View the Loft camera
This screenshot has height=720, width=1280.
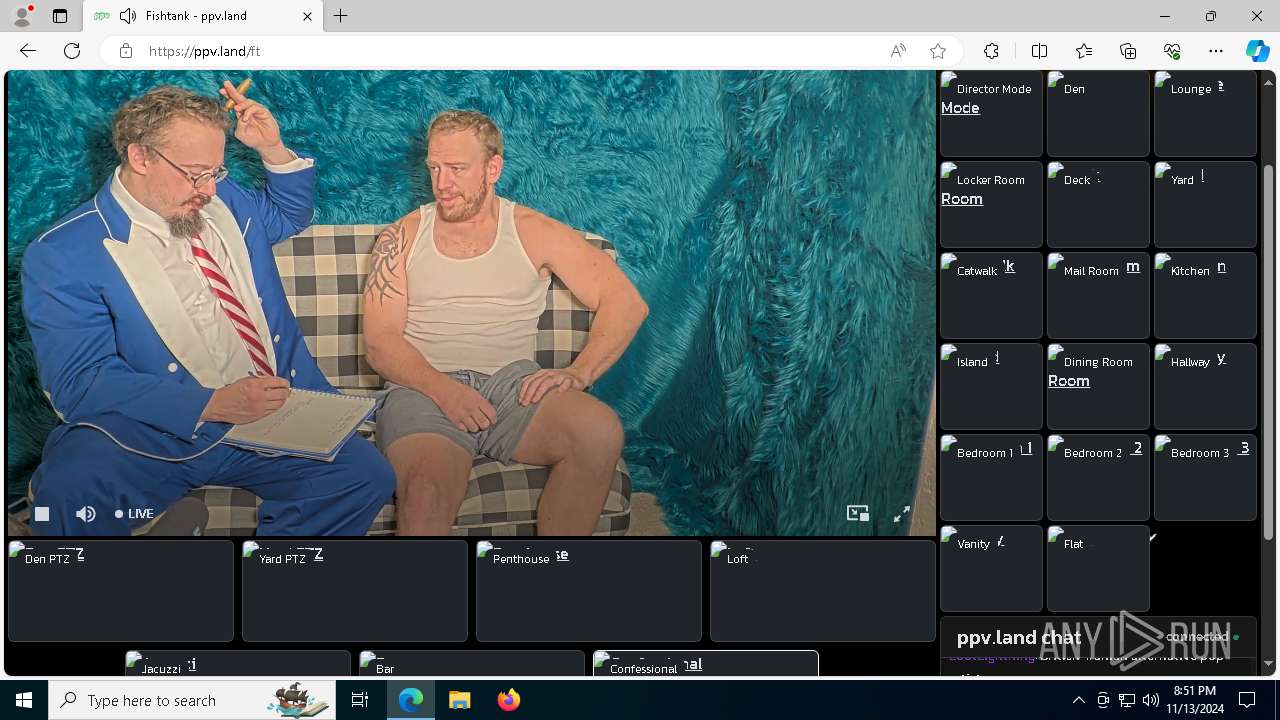click(823, 591)
